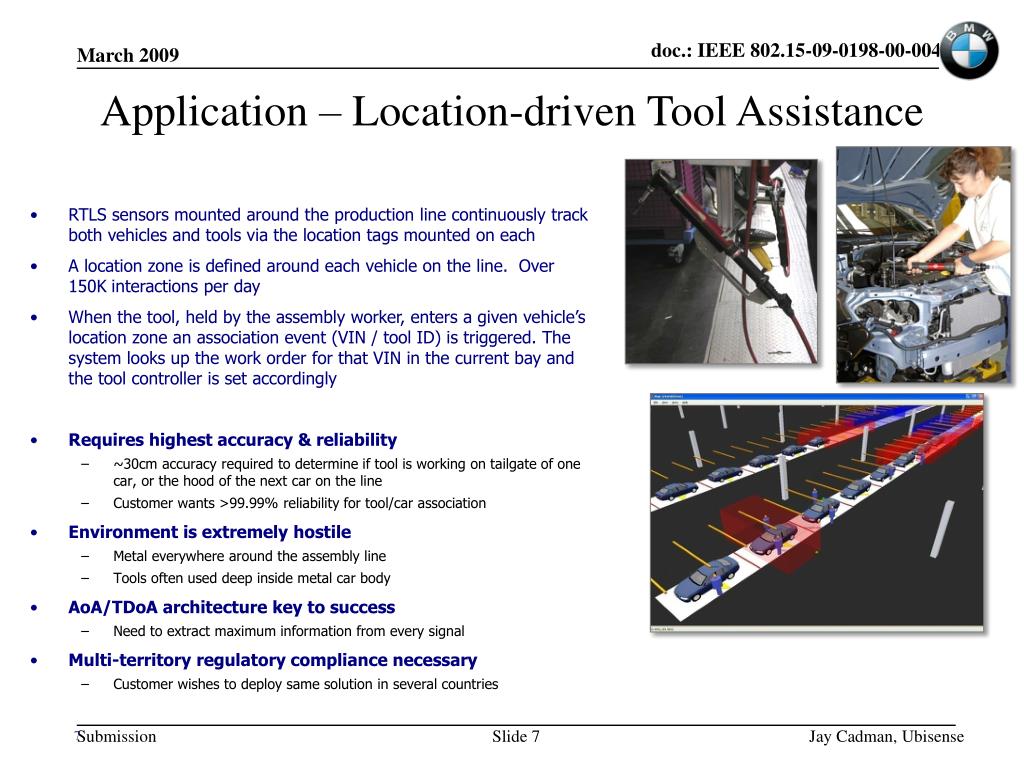Click the 'Submission' footer text
The width and height of the screenshot is (1024, 768).
tap(116, 737)
